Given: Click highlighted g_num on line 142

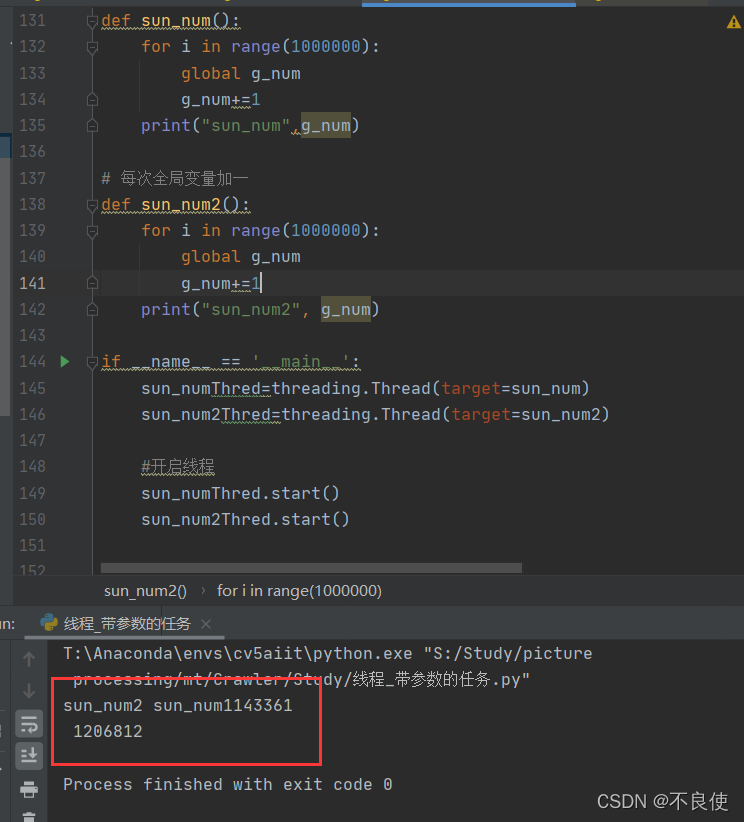Looking at the screenshot, I should (x=346, y=310).
